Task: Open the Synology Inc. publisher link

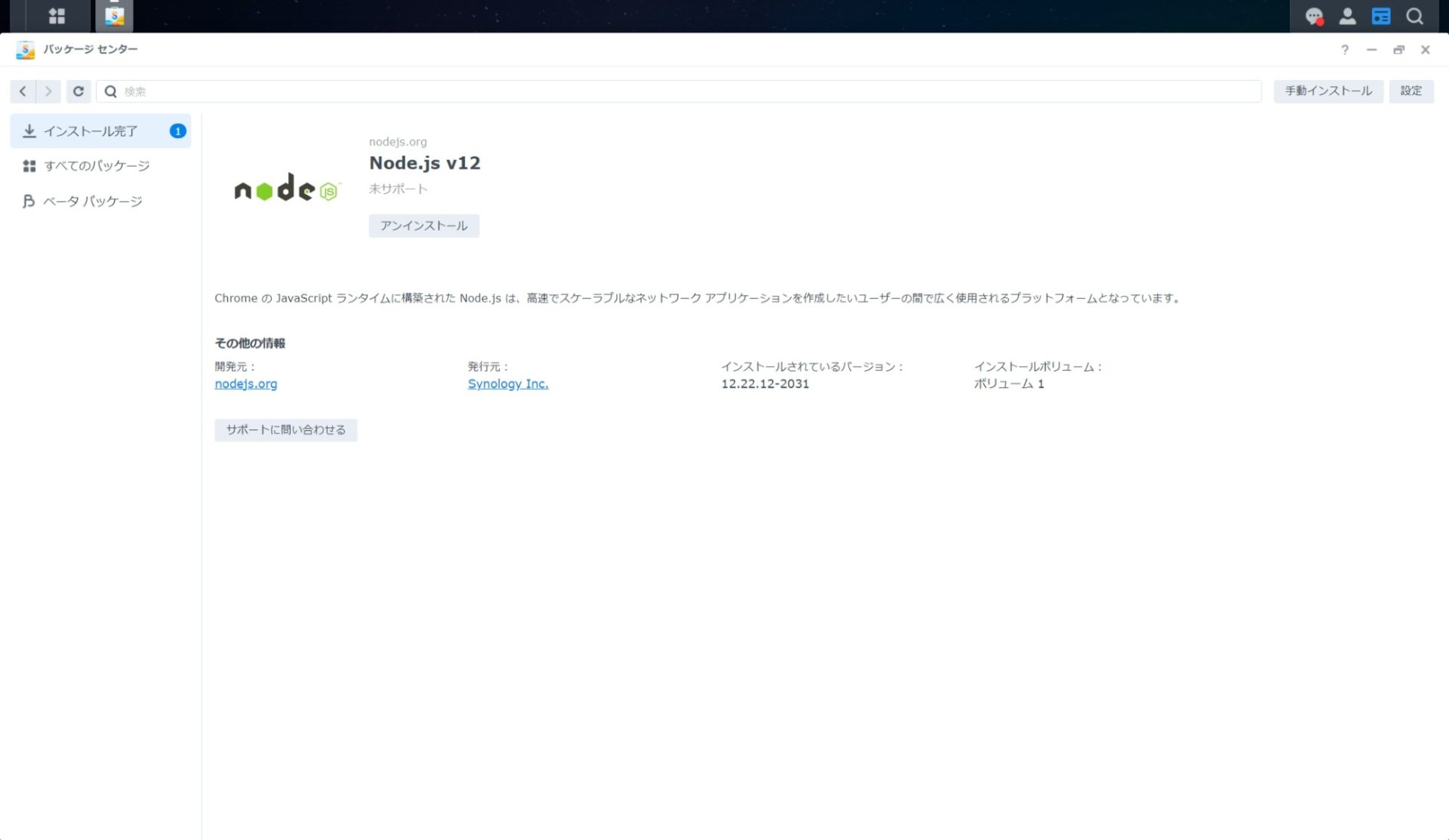Action: (507, 383)
